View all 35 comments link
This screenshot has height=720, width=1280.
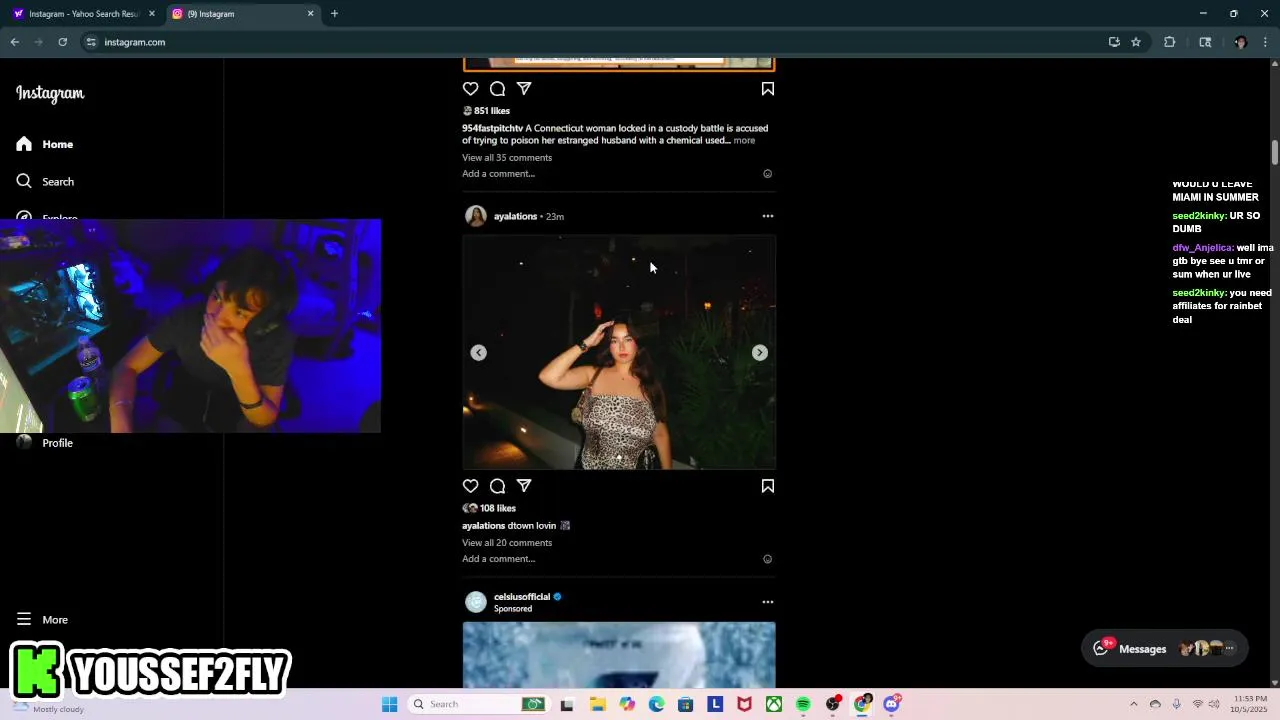coord(507,158)
